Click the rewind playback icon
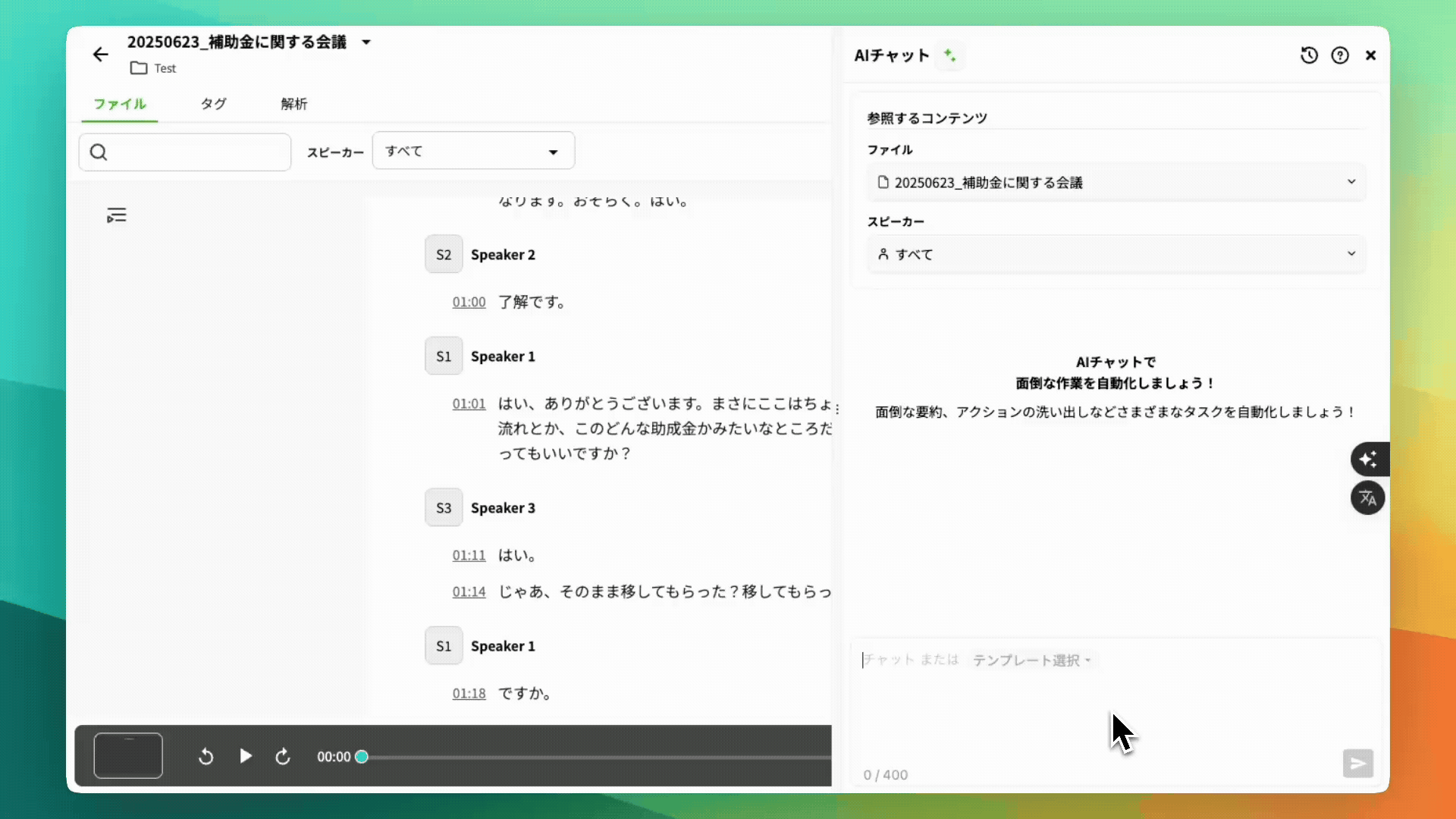Viewport: 1456px width, 819px height. [206, 756]
